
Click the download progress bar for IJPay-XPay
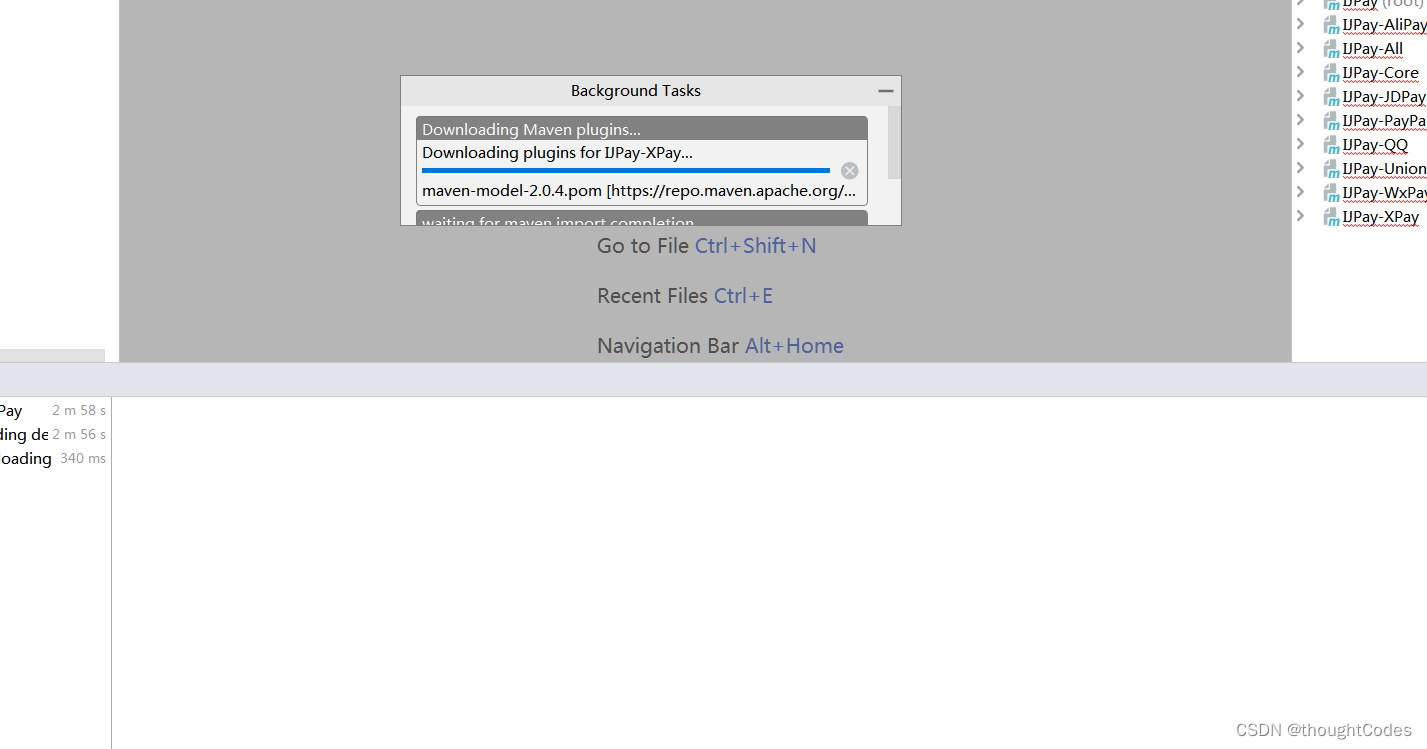click(626, 171)
